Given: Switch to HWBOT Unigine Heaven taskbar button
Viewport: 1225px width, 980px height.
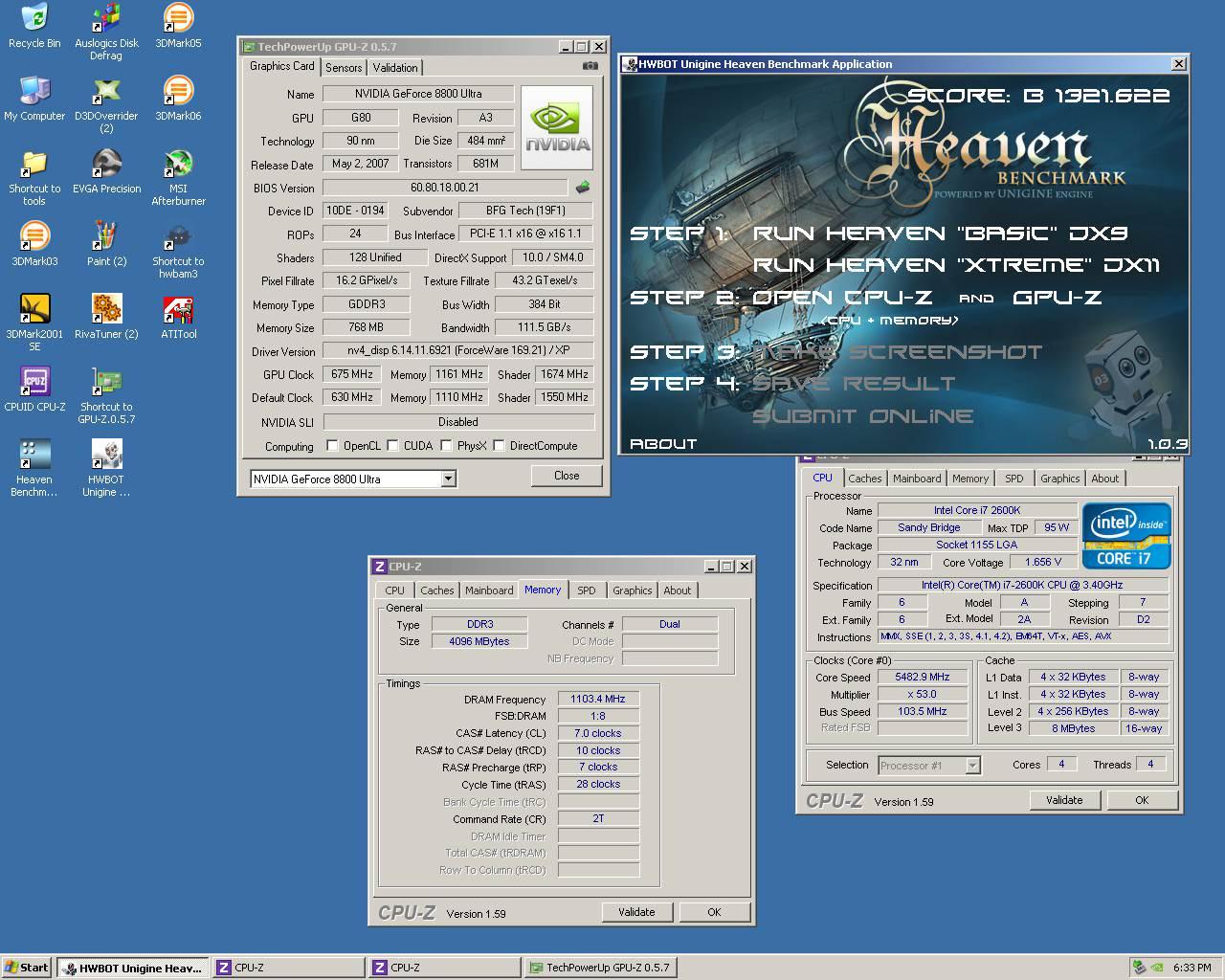Looking at the screenshot, I should click(132, 968).
